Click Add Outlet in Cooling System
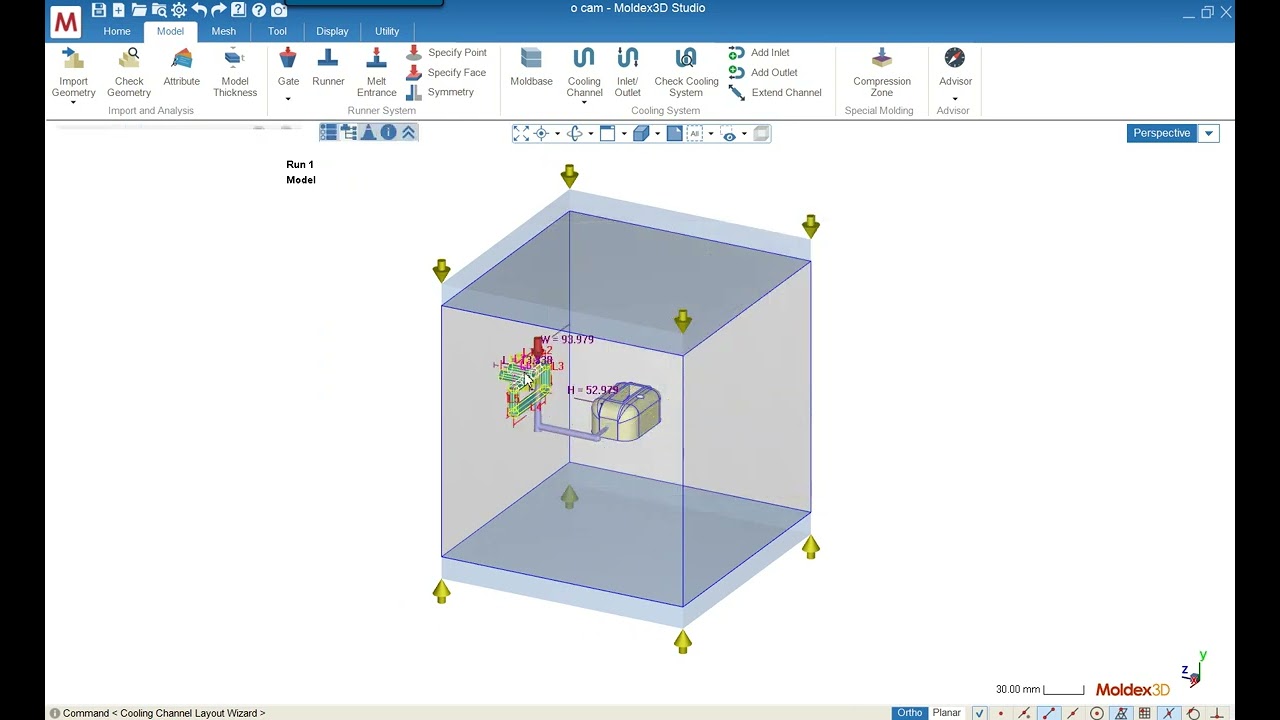Viewport: 1280px width, 720px height. tap(763, 72)
